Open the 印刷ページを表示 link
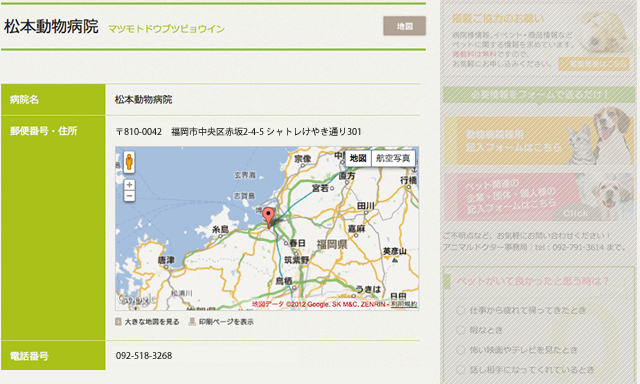The width and height of the screenshot is (640, 384). [226, 322]
